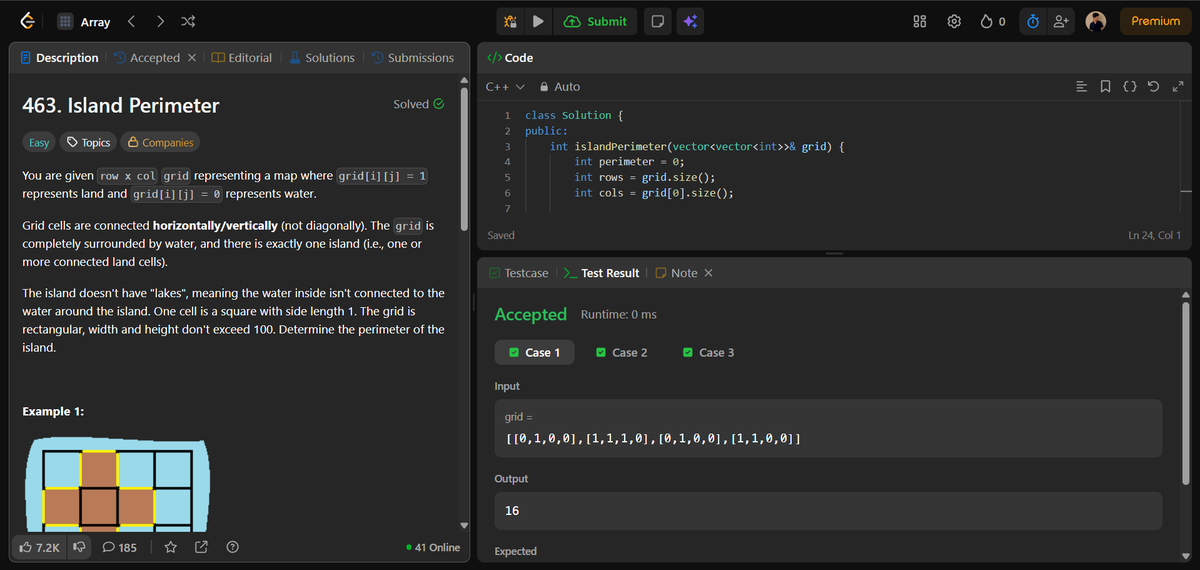Open the help question mark icon
This screenshot has height=570, width=1200.
click(x=232, y=547)
